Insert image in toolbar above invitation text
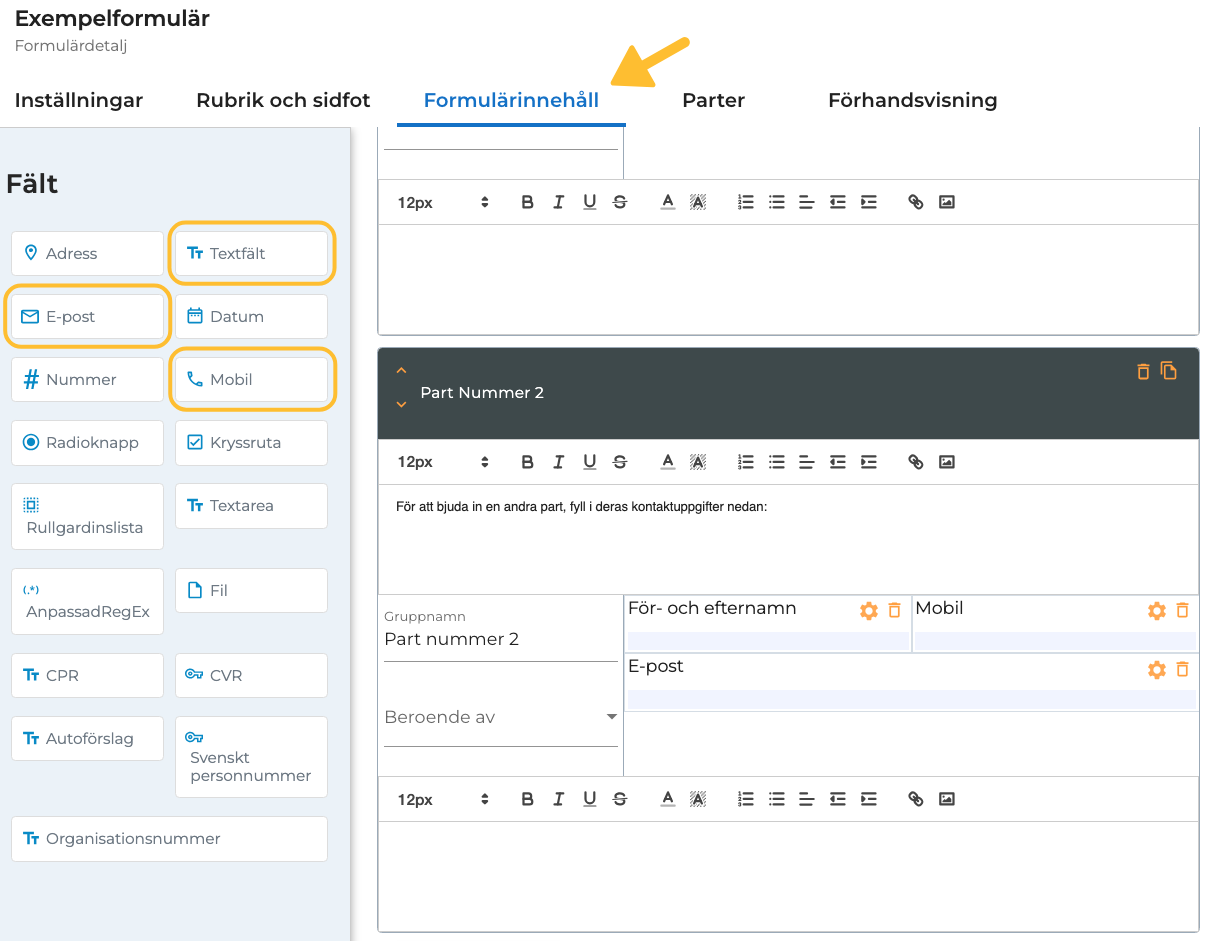1208x941 pixels. [947, 462]
